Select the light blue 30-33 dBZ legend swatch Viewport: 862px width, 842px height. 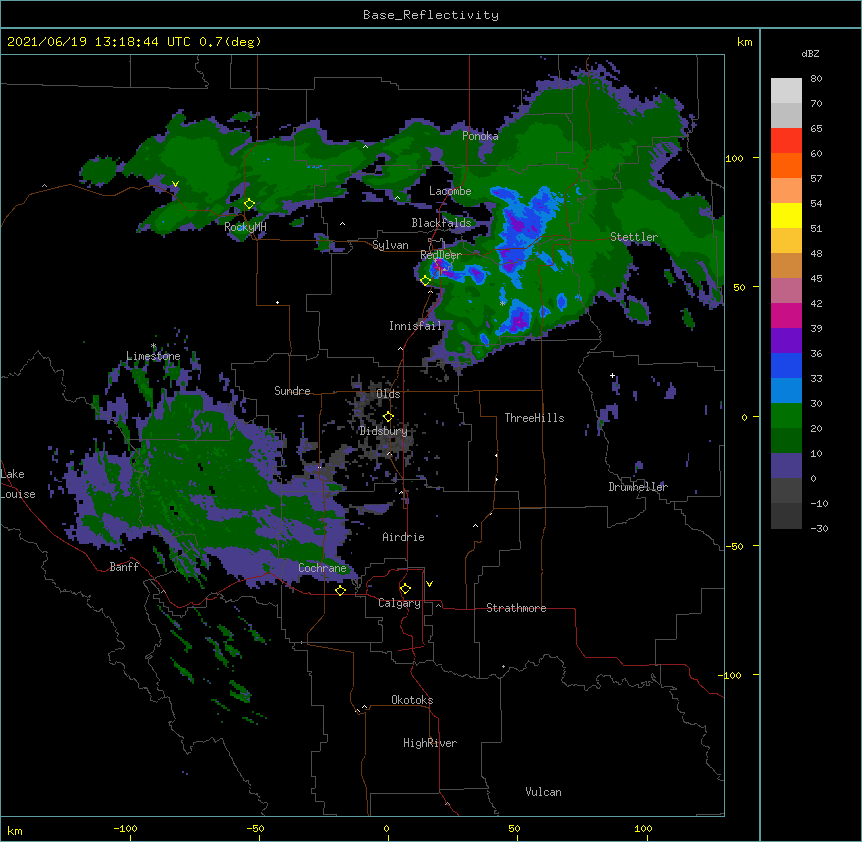pyautogui.click(x=786, y=391)
